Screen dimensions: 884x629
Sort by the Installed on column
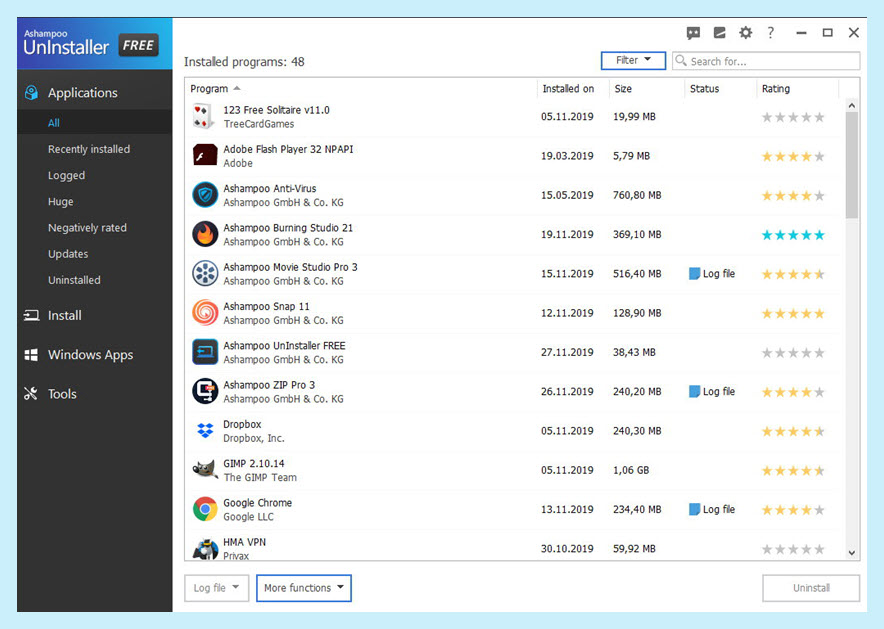click(568, 88)
